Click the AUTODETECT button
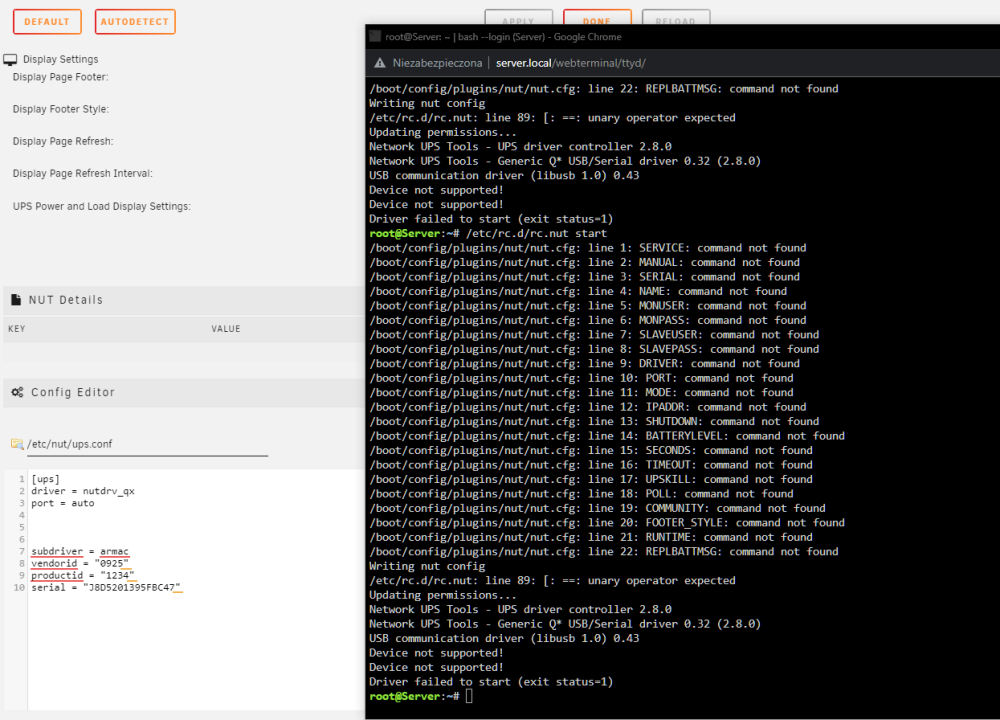Screen dimensions: 1000x720 (135, 22)
